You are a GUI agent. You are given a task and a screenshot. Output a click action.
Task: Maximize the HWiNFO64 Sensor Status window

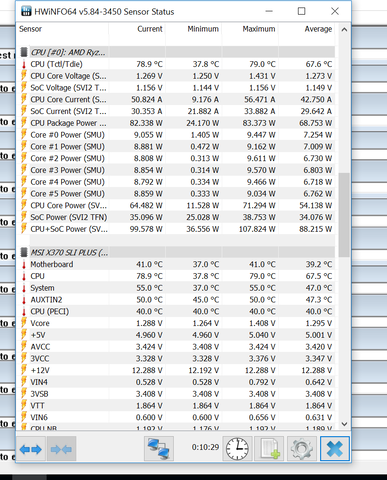(x=301, y=11)
